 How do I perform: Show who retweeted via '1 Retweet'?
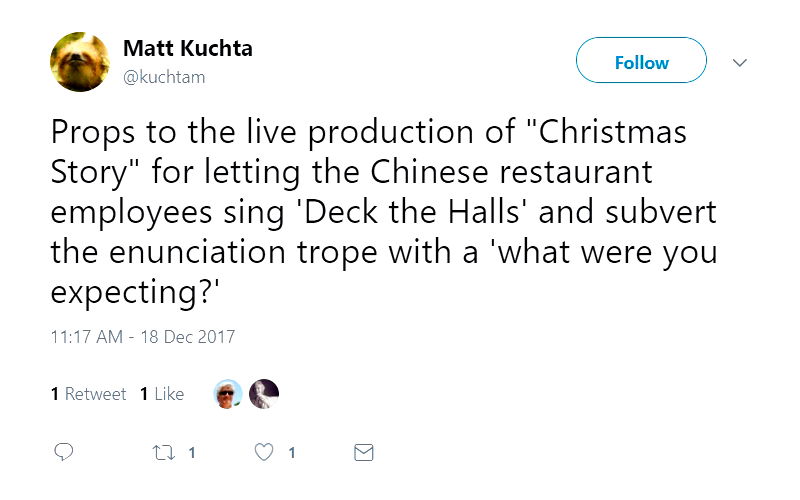(x=89, y=394)
